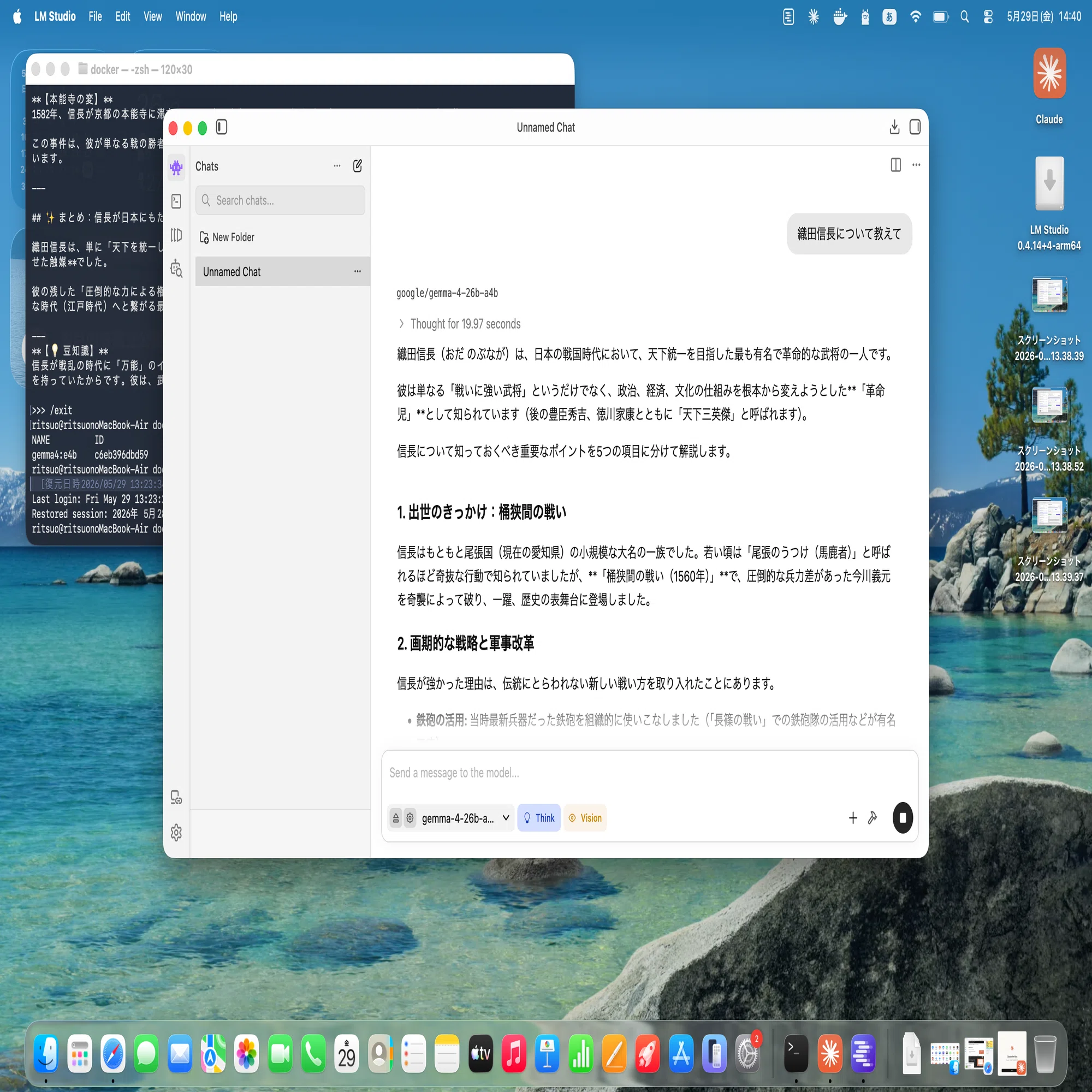1092x1092 pixels.
Task: Open the Developer terminal section in sidebar
Action: click(176, 201)
